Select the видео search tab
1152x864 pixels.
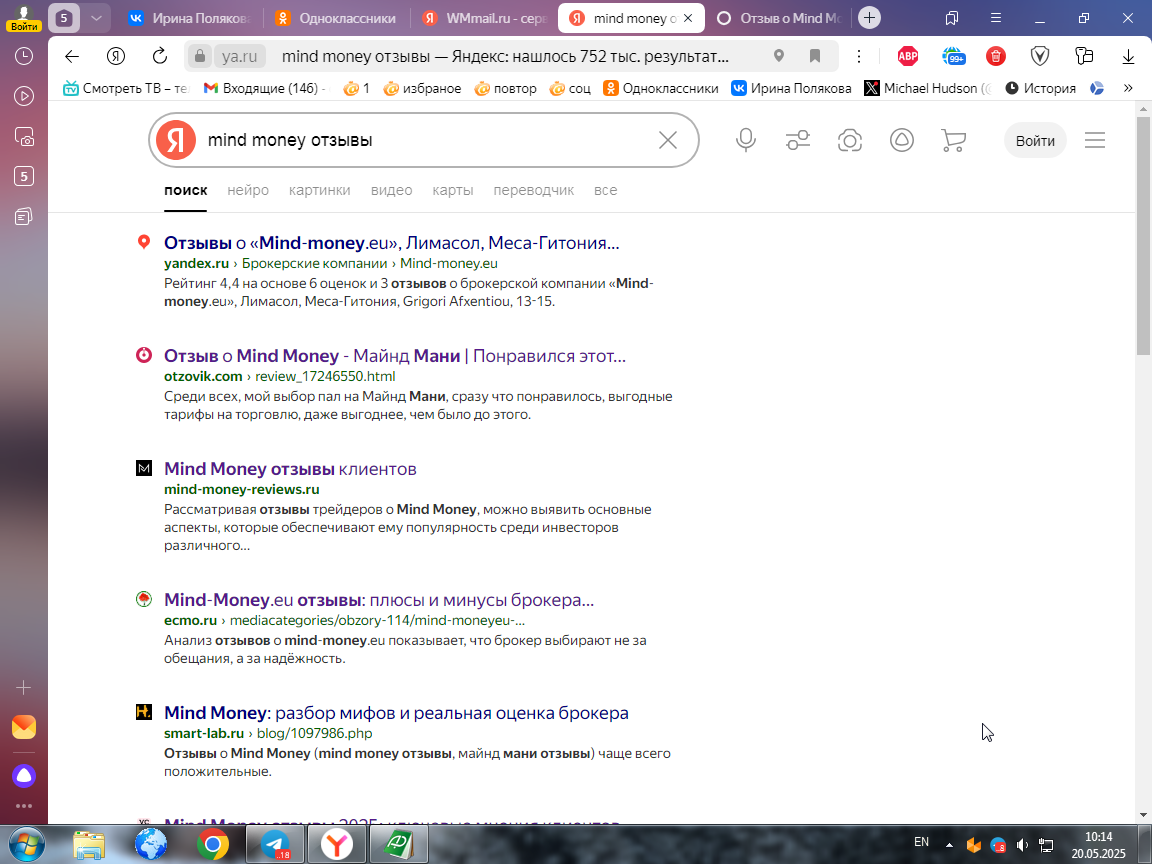(392, 190)
